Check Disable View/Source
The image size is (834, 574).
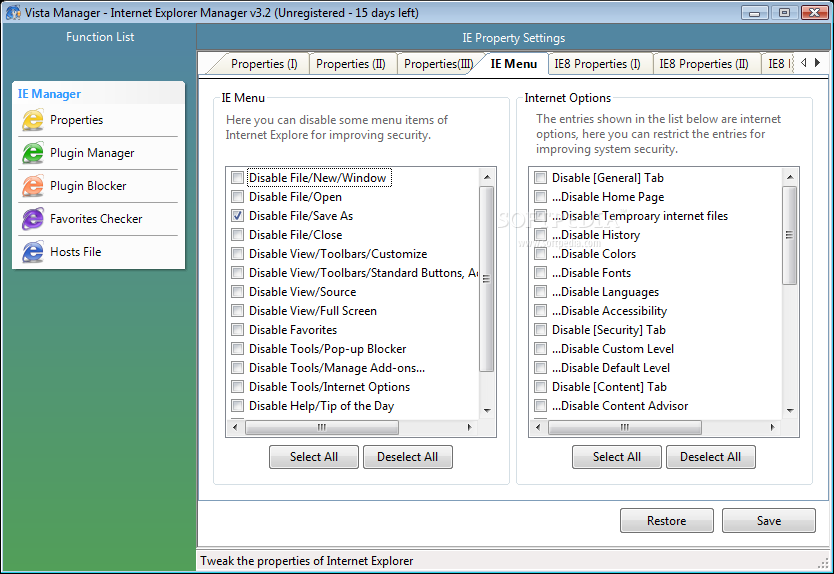[237, 292]
